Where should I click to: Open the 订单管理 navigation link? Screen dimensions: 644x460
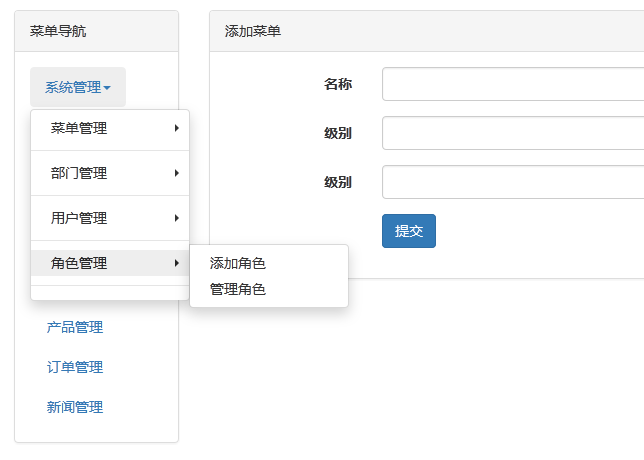(x=75, y=367)
